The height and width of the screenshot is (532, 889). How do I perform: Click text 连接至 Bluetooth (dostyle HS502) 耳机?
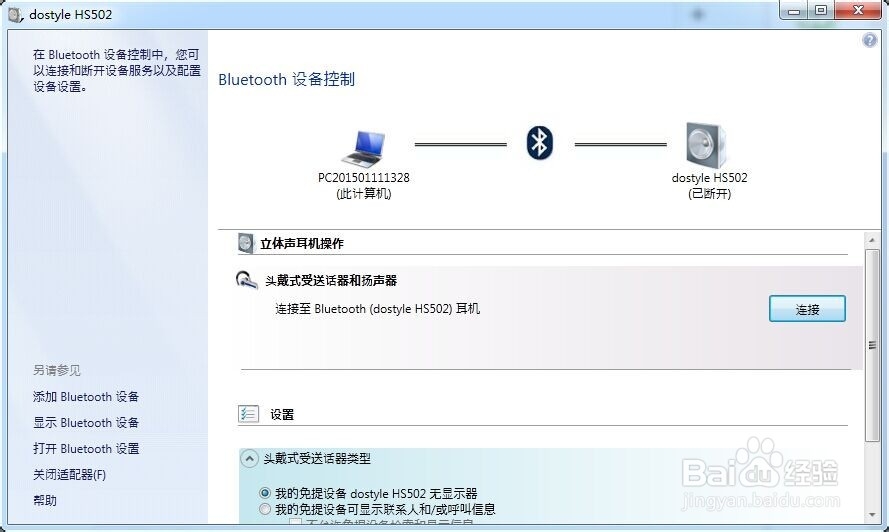click(378, 309)
